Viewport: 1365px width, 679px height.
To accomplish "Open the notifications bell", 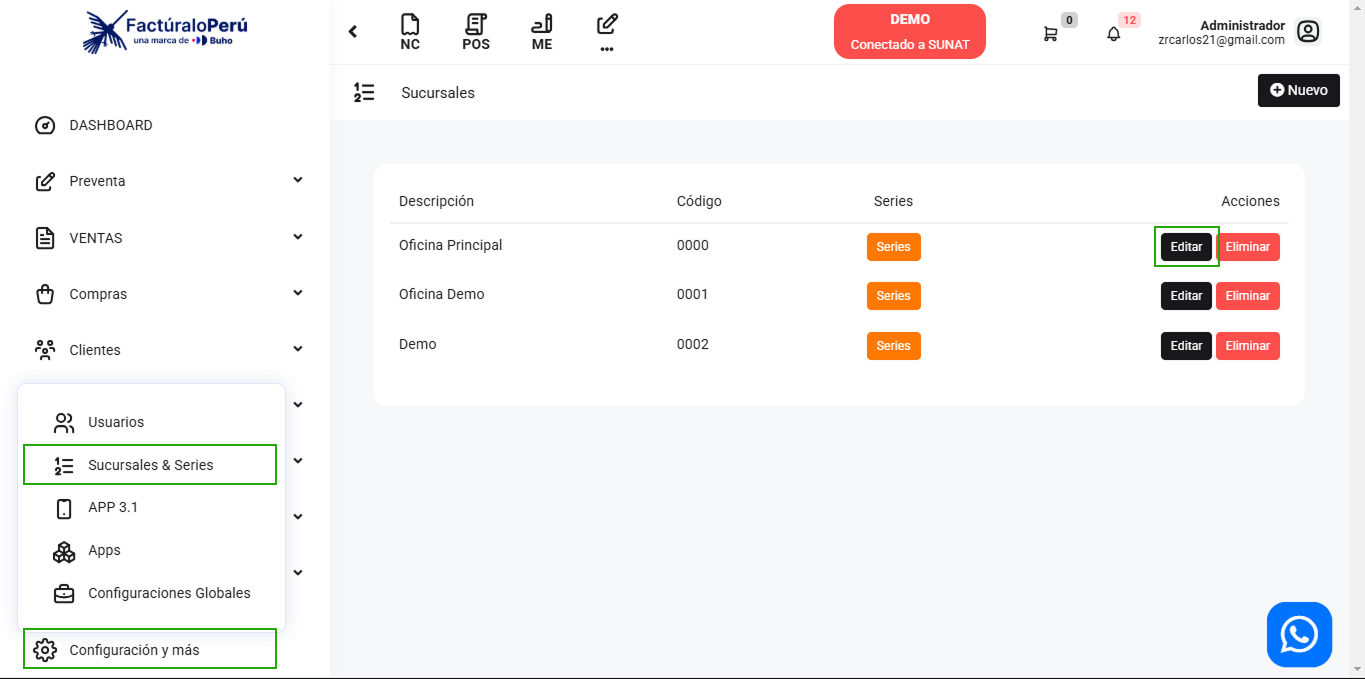I will 1114,33.
